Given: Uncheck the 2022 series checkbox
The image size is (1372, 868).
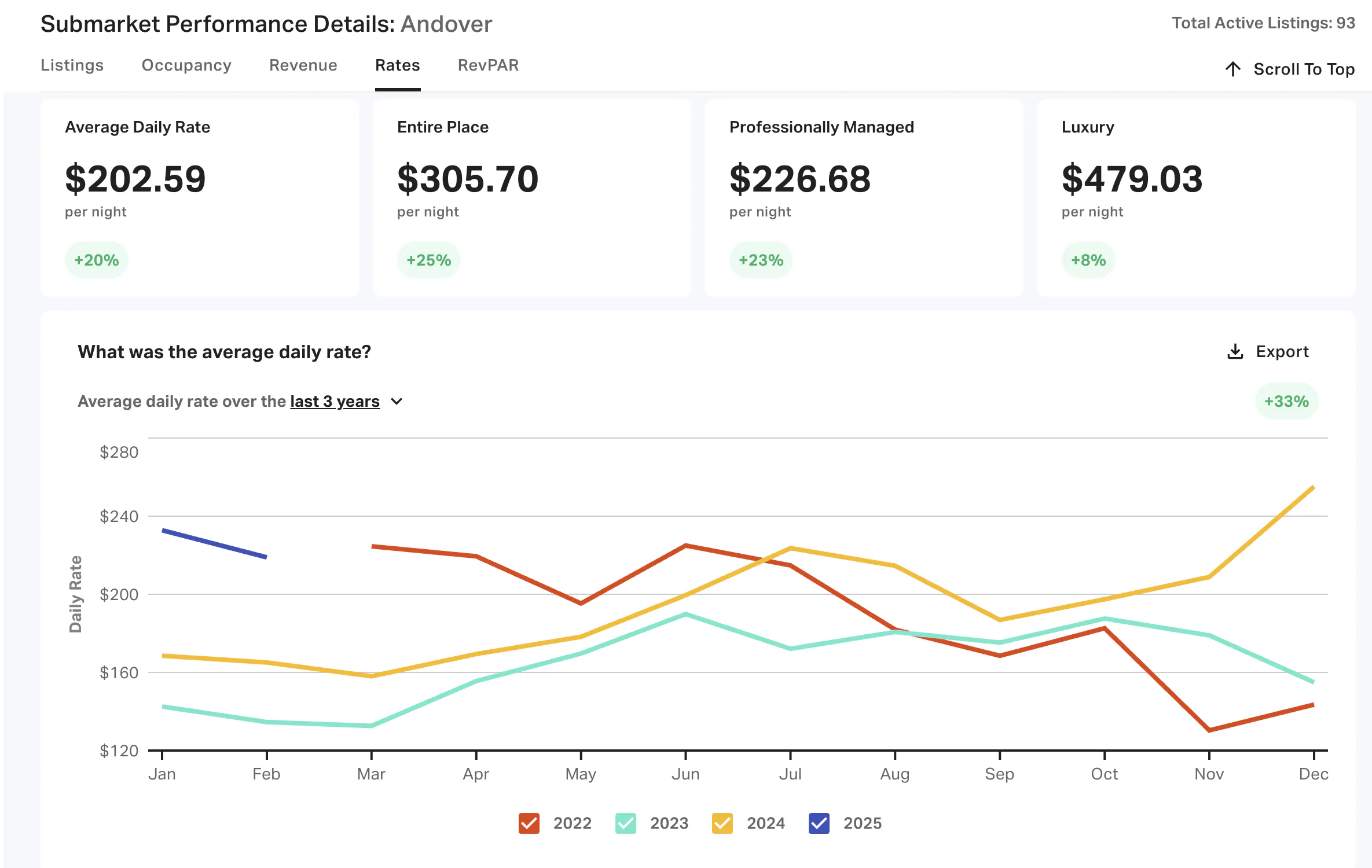Looking at the screenshot, I should (x=529, y=823).
